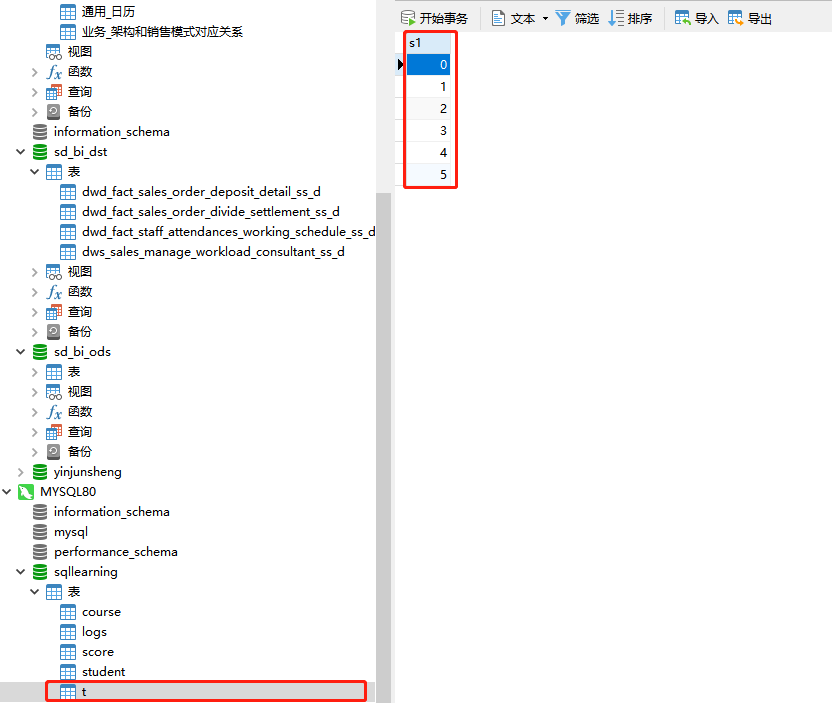Expand the 视图 node under sd_bi_ods
Screen dimensions: 832x703
[34, 392]
